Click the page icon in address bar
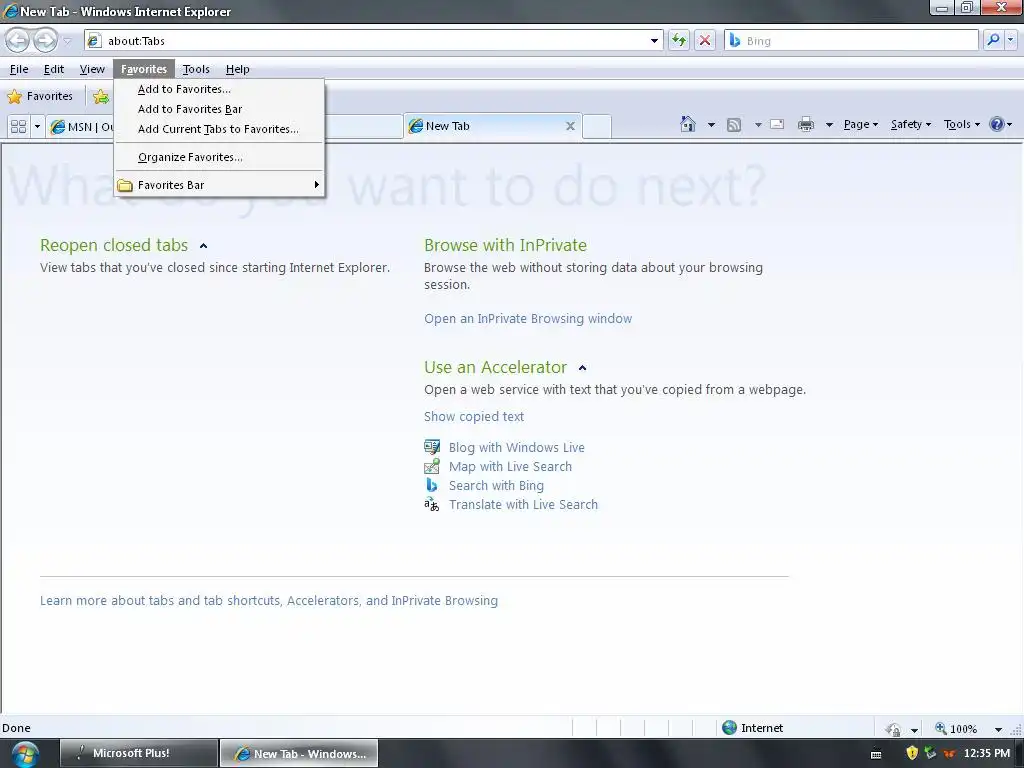The width and height of the screenshot is (1024, 768). pyautogui.click(x=95, y=40)
